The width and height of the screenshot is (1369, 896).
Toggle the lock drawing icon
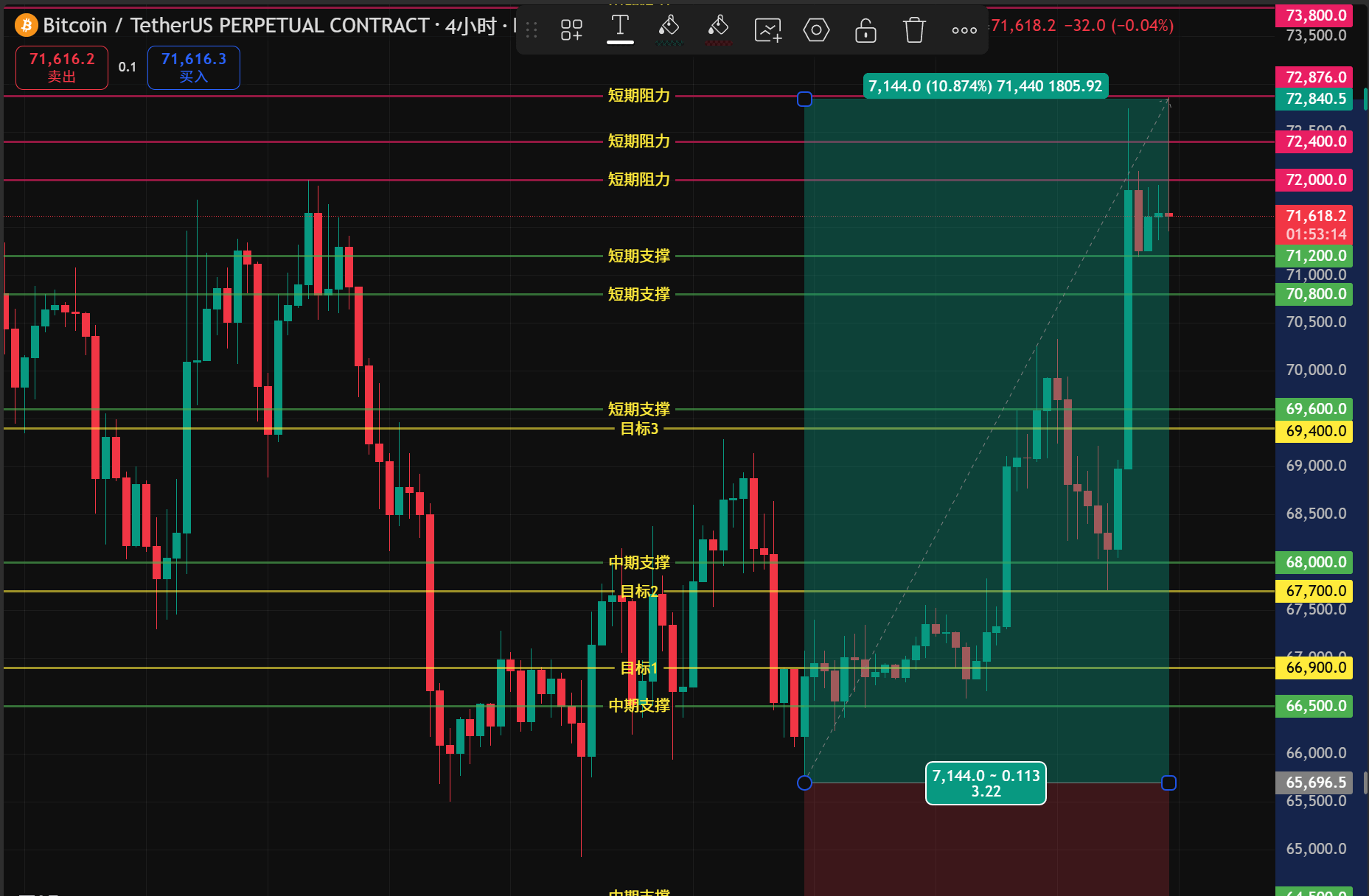coord(865,30)
